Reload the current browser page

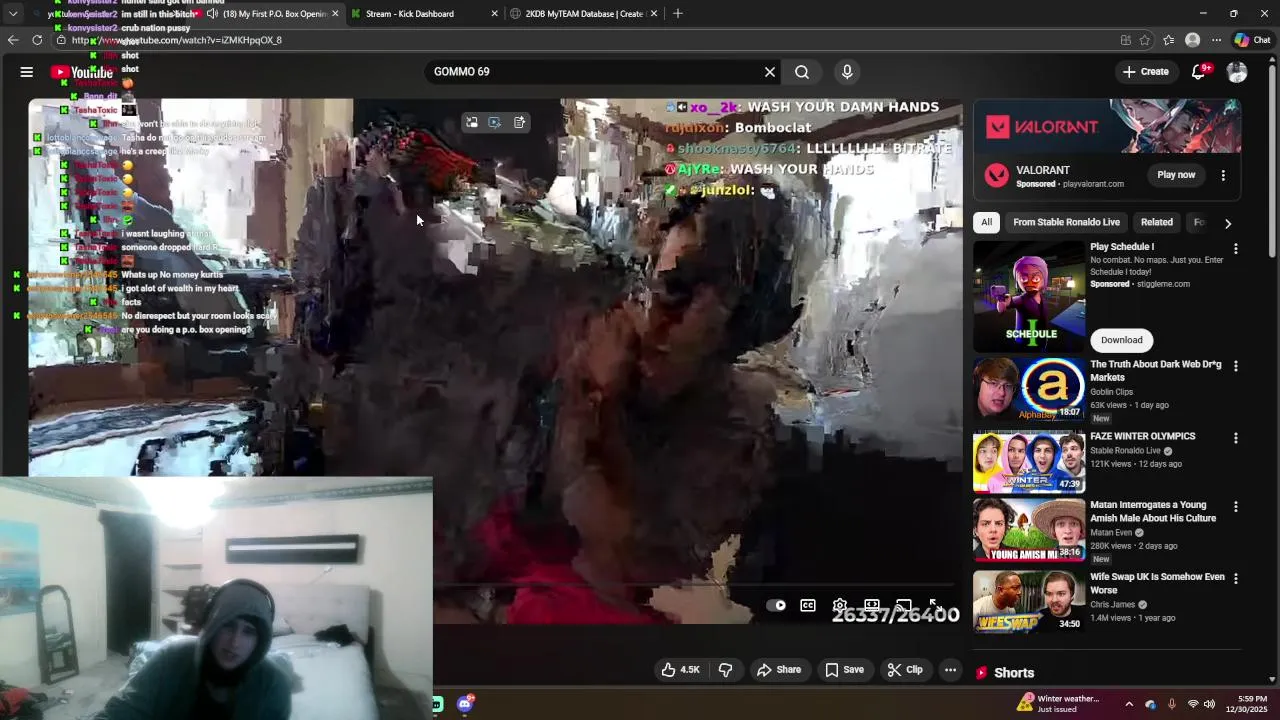click(37, 40)
